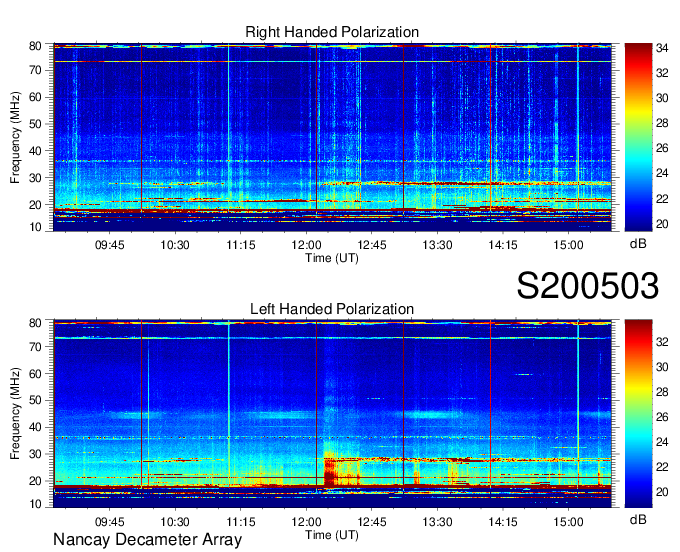The image size is (680, 552).
Task: Click "14:15" time tick of Right Handed plot
Action: click(503, 245)
